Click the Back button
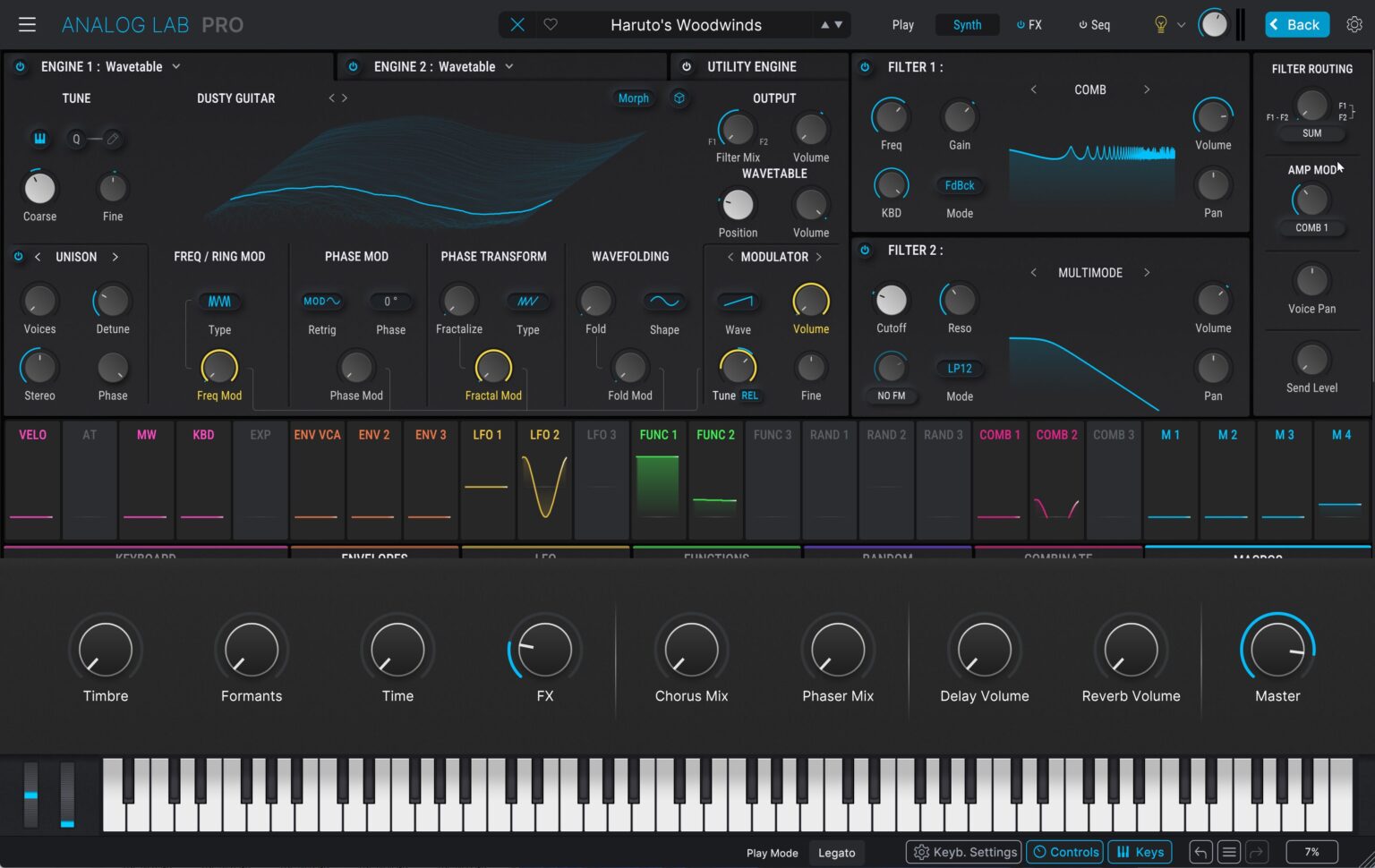Screen dimensions: 1375x868 (x=1297, y=25)
